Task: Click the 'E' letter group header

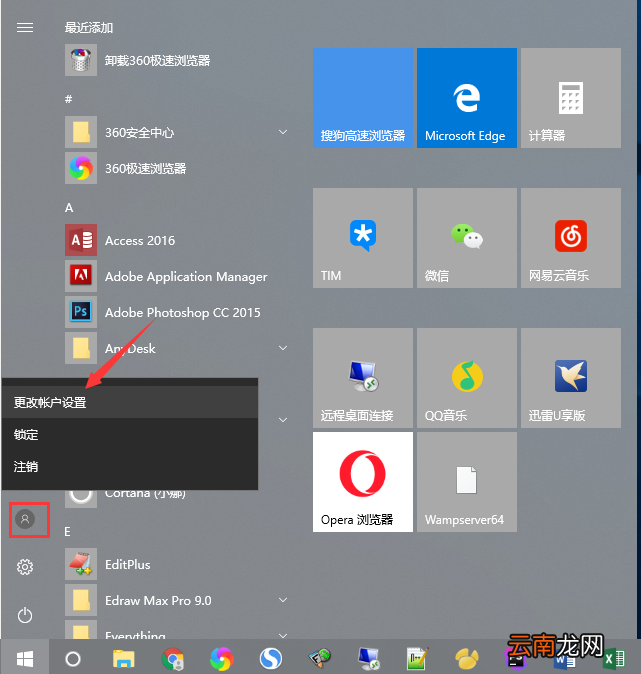Action: point(67,532)
